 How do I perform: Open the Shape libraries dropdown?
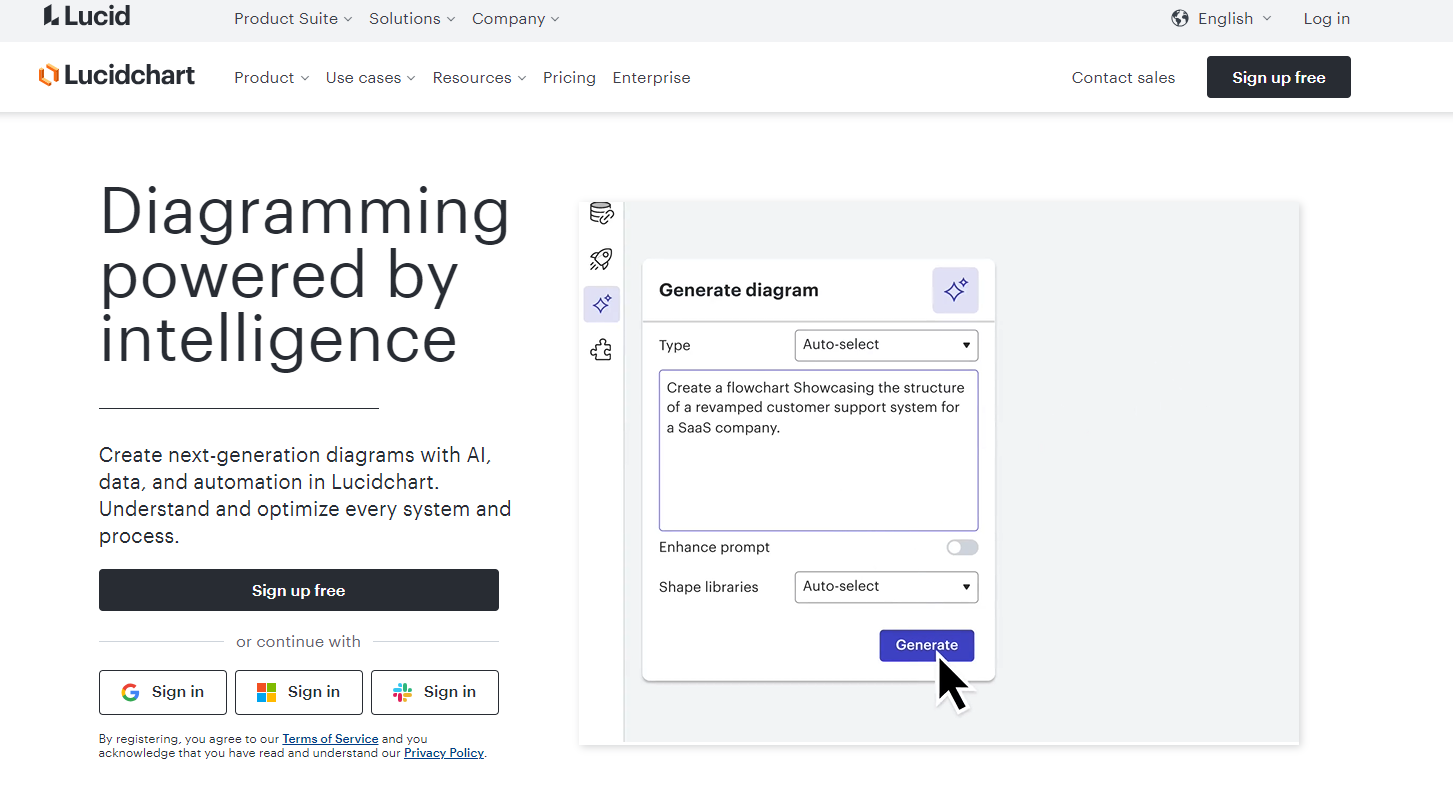coord(886,587)
